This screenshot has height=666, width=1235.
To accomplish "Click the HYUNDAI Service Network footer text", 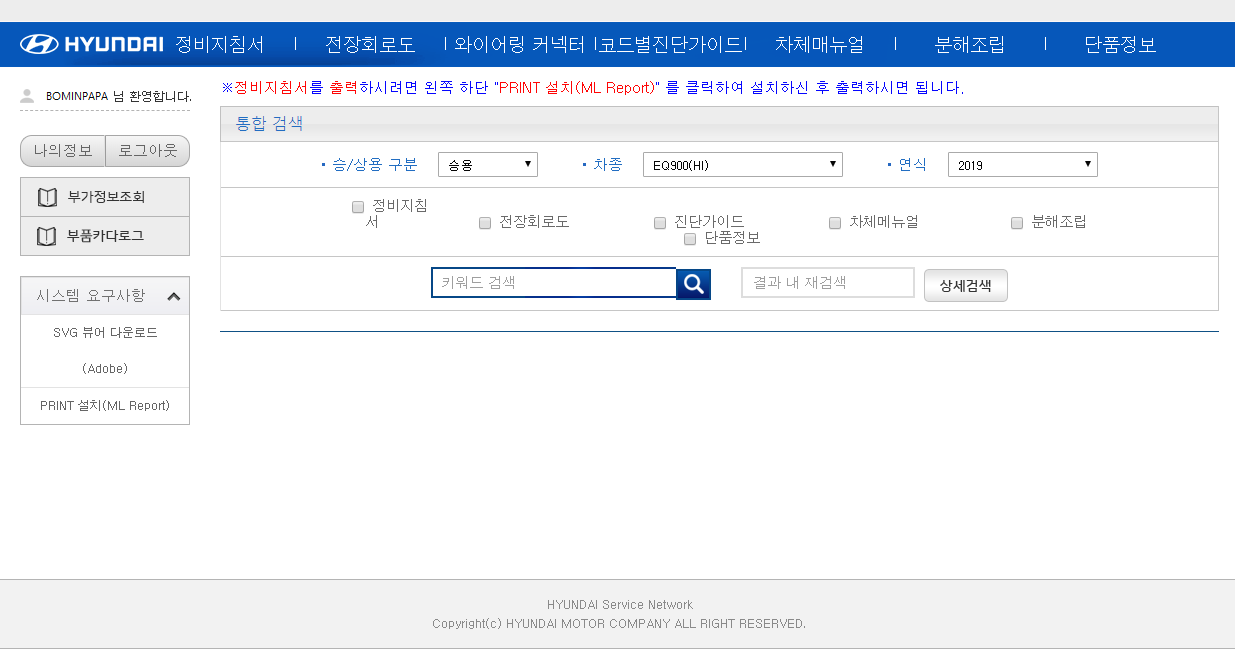I will [x=620, y=605].
